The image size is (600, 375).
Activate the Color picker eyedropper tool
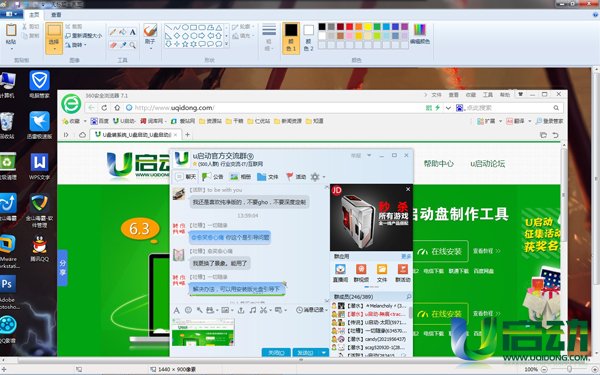(x=123, y=45)
